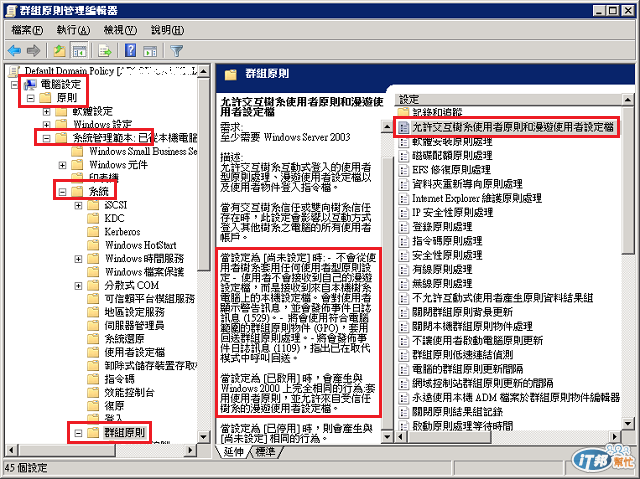
Task: Click the Back arrow toolbar icon
Action: point(15,51)
